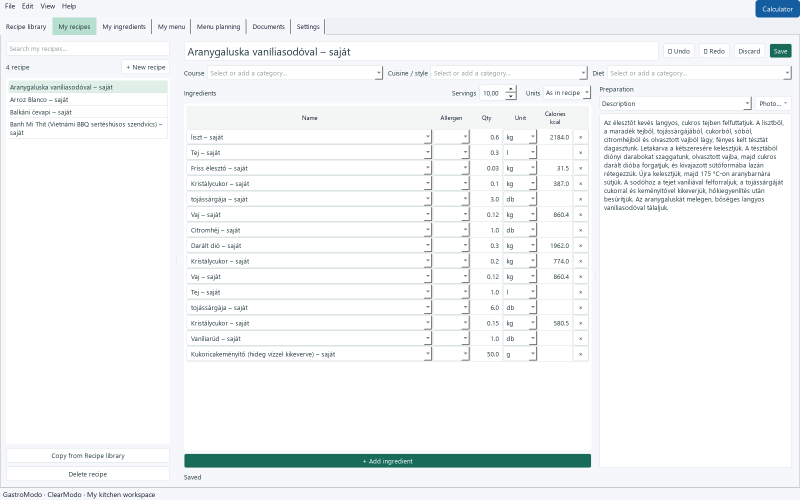800x500 pixels.
Task: Edit quantity 50.0 of Kukoricakeményítő row
Action: pyautogui.click(x=486, y=354)
